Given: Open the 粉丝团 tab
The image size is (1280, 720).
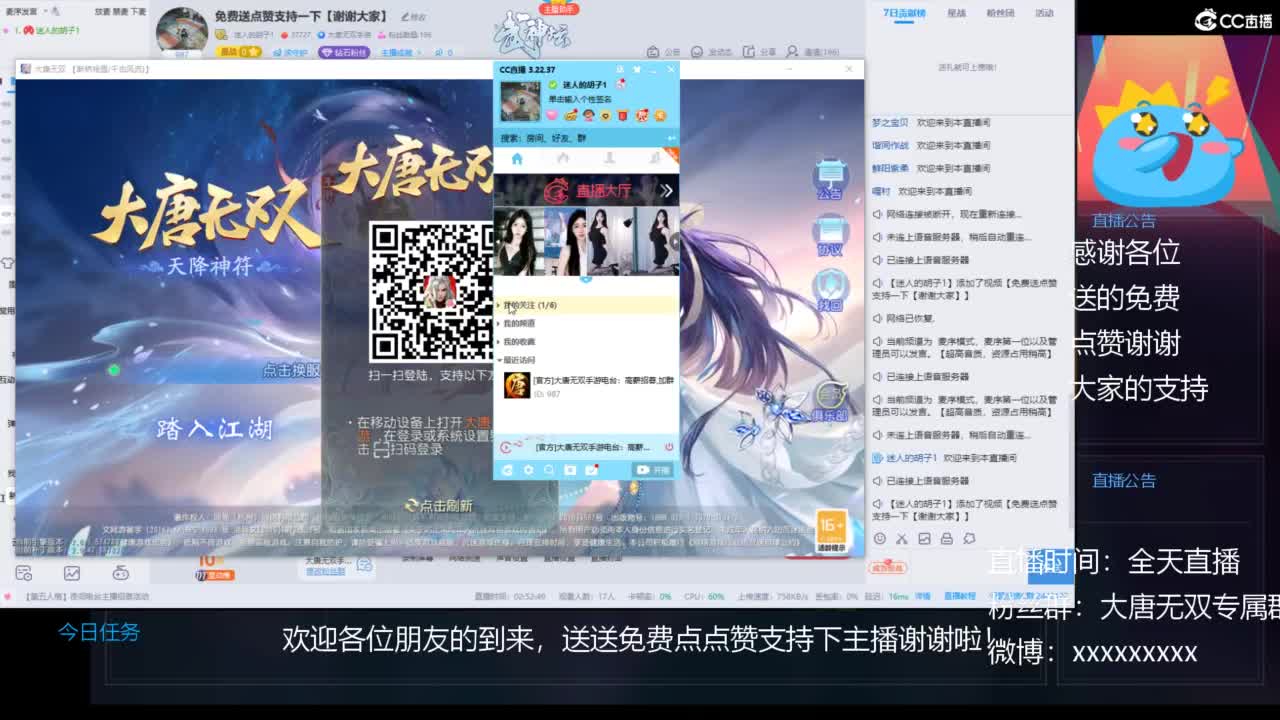Looking at the screenshot, I should pyautogui.click(x=1001, y=13).
